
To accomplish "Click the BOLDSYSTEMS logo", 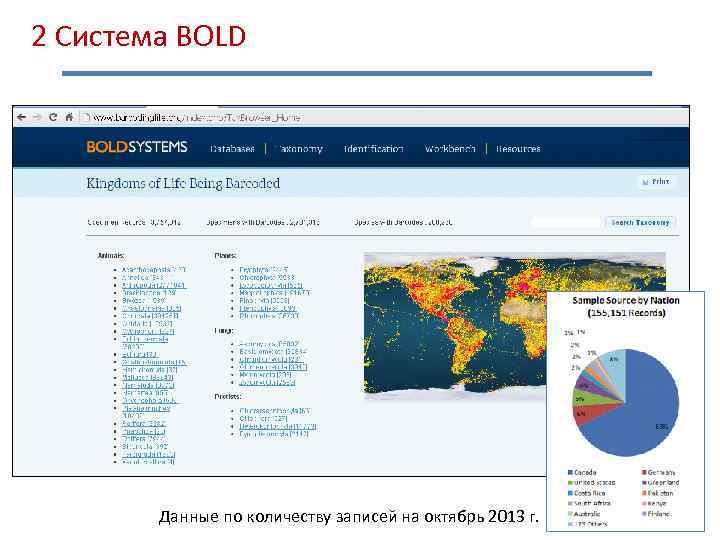I will [137, 147].
